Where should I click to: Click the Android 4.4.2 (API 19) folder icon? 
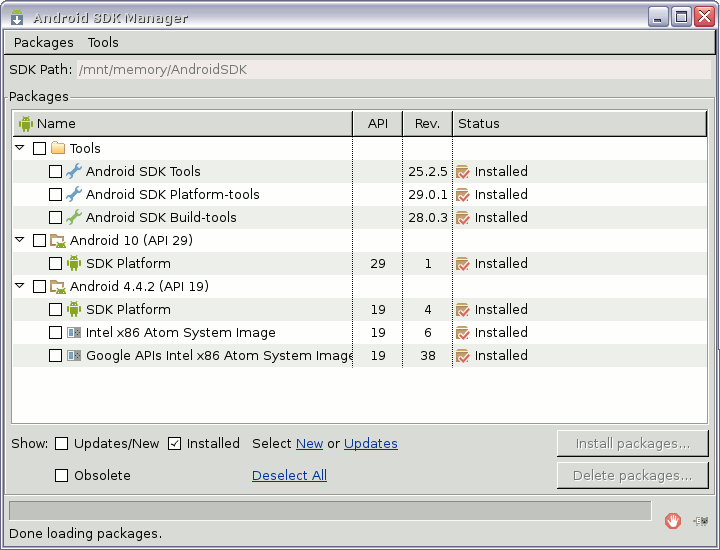pos(58,286)
